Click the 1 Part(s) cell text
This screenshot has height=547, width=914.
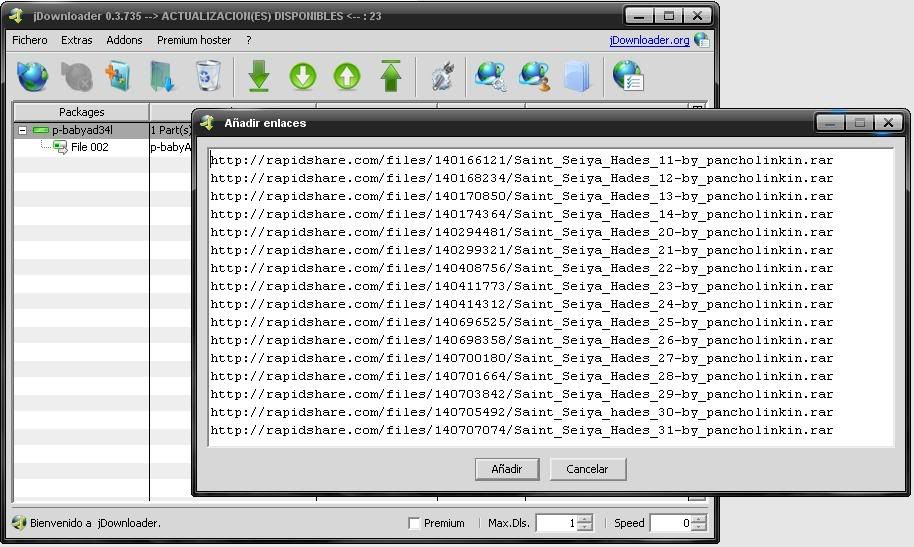pyautogui.click(x=171, y=130)
